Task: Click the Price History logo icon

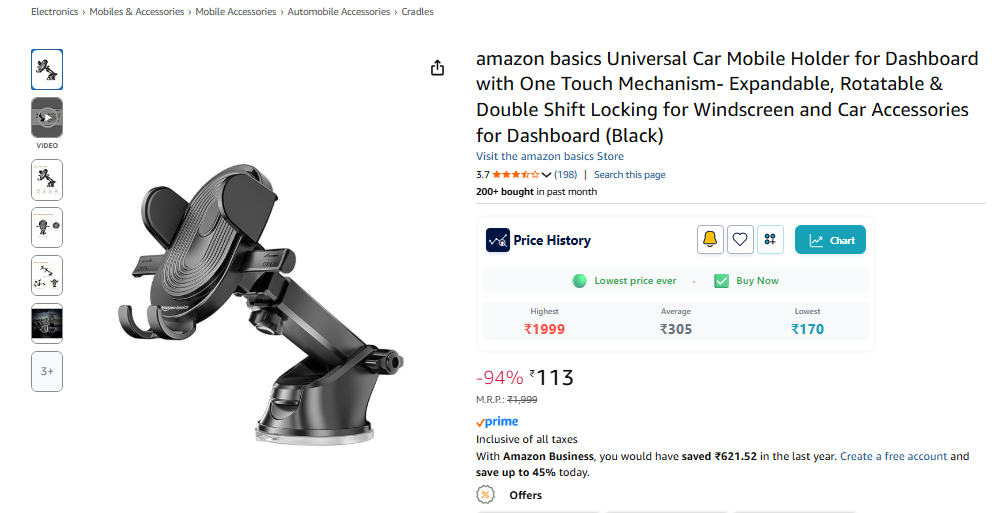Action: tap(498, 240)
